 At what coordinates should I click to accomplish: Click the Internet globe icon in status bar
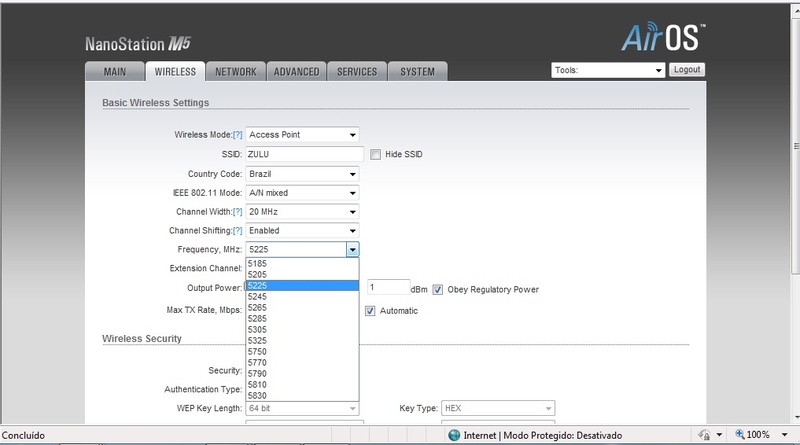455,435
